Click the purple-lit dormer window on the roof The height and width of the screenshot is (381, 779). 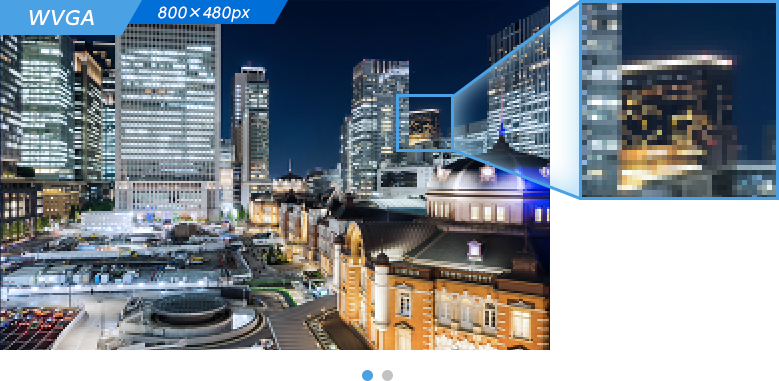pyautogui.click(x=474, y=249)
